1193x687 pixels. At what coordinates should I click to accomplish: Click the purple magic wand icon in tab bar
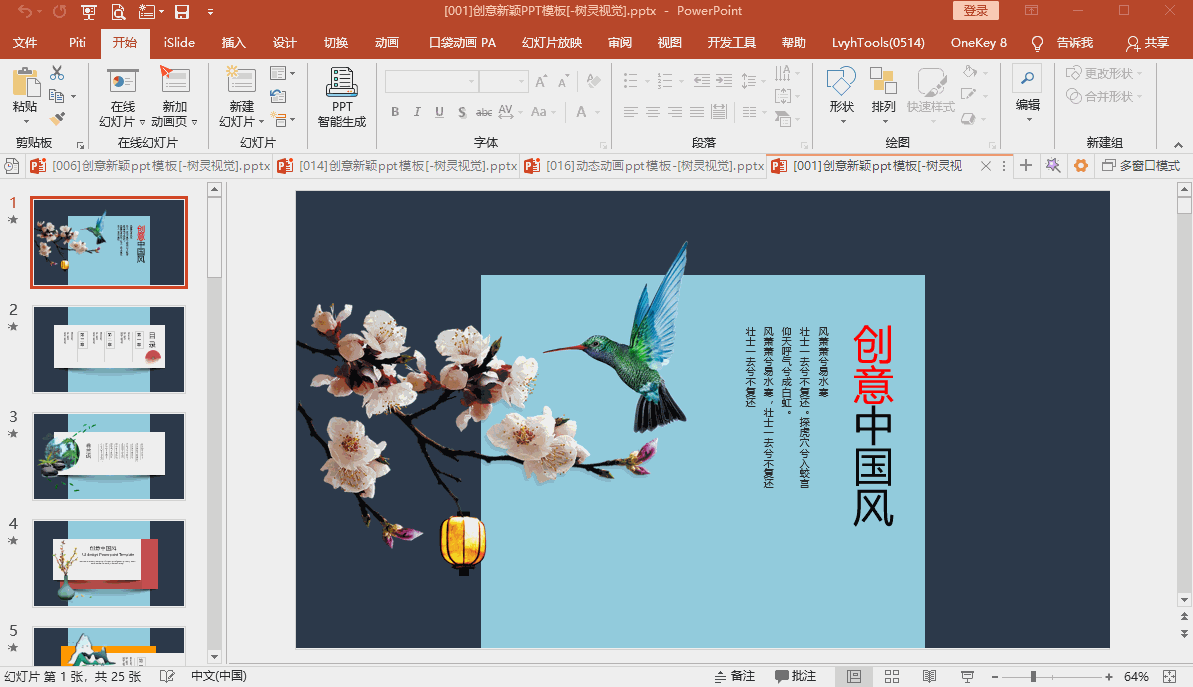click(1053, 165)
